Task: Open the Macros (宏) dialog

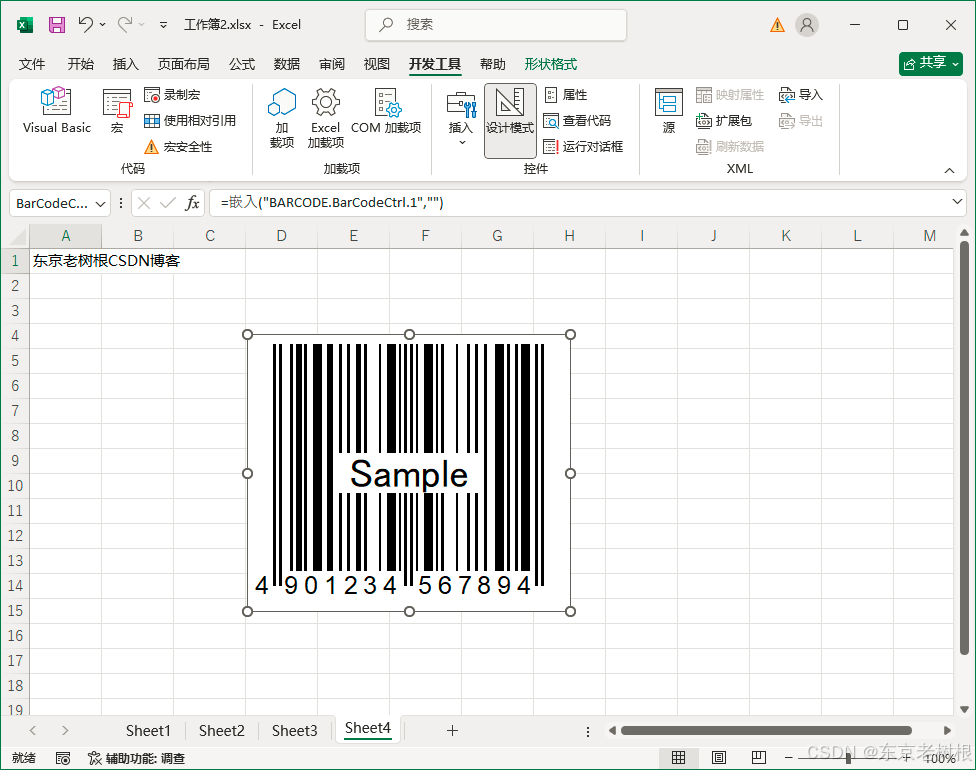Action: tap(117, 111)
